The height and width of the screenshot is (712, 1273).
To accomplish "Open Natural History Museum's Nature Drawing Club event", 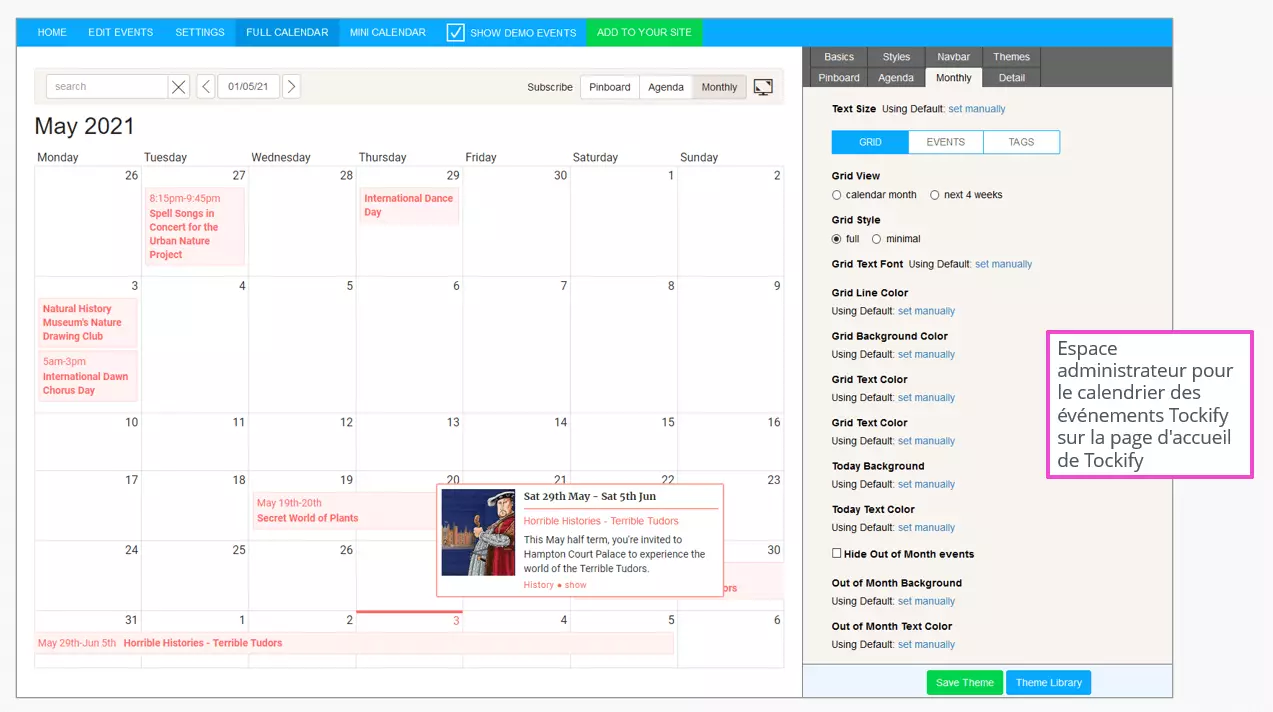I will pyautogui.click(x=87, y=322).
